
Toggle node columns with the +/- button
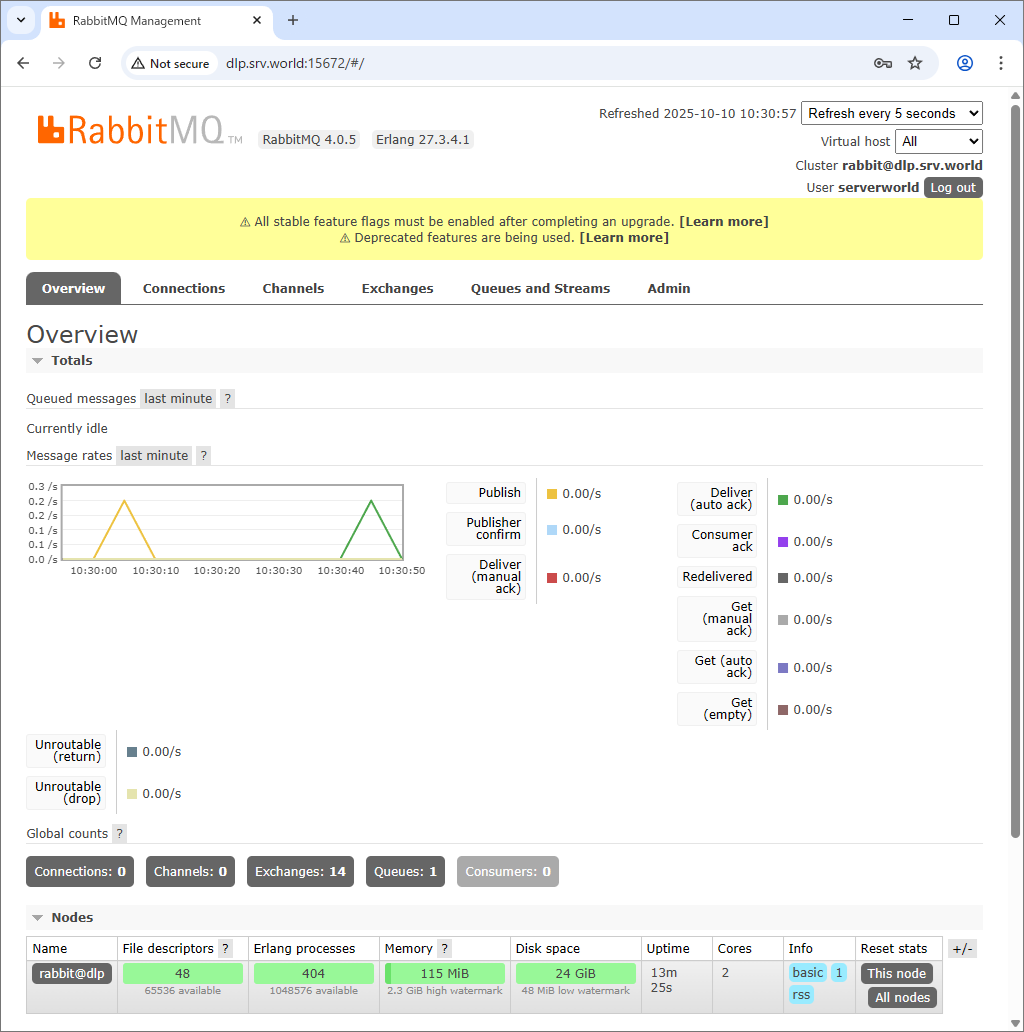(962, 948)
